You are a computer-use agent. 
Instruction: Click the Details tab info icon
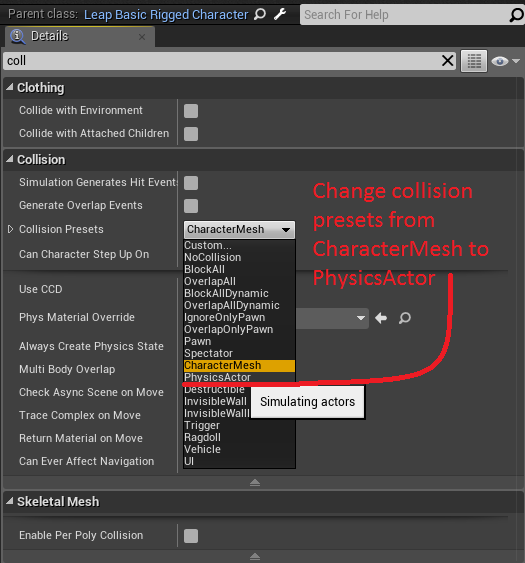pyautogui.click(x=17, y=36)
